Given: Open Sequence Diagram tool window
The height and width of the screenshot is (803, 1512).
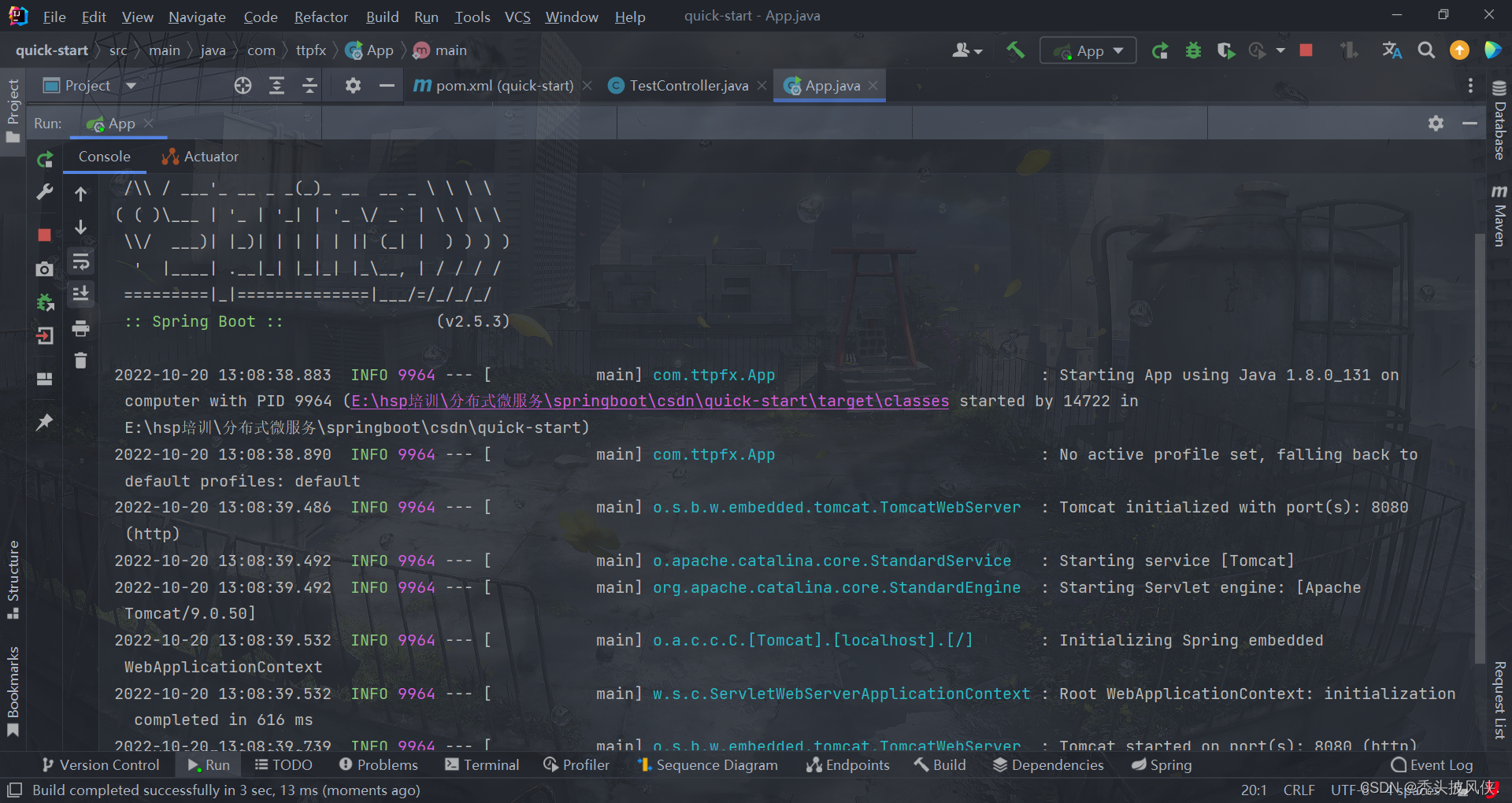Looking at the screenshot, I should tap(707, 764).
